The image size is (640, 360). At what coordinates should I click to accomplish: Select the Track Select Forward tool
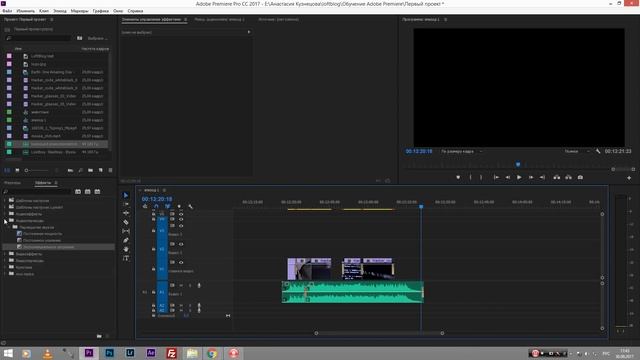pos(126,204)
